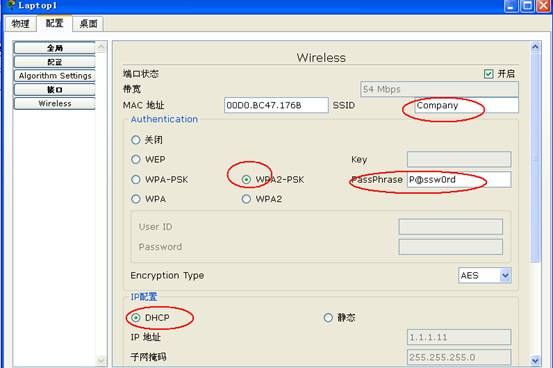Click the 54 Mbps bandwidth field
Viewport: 553px width, 368px height.
(439, 89)
